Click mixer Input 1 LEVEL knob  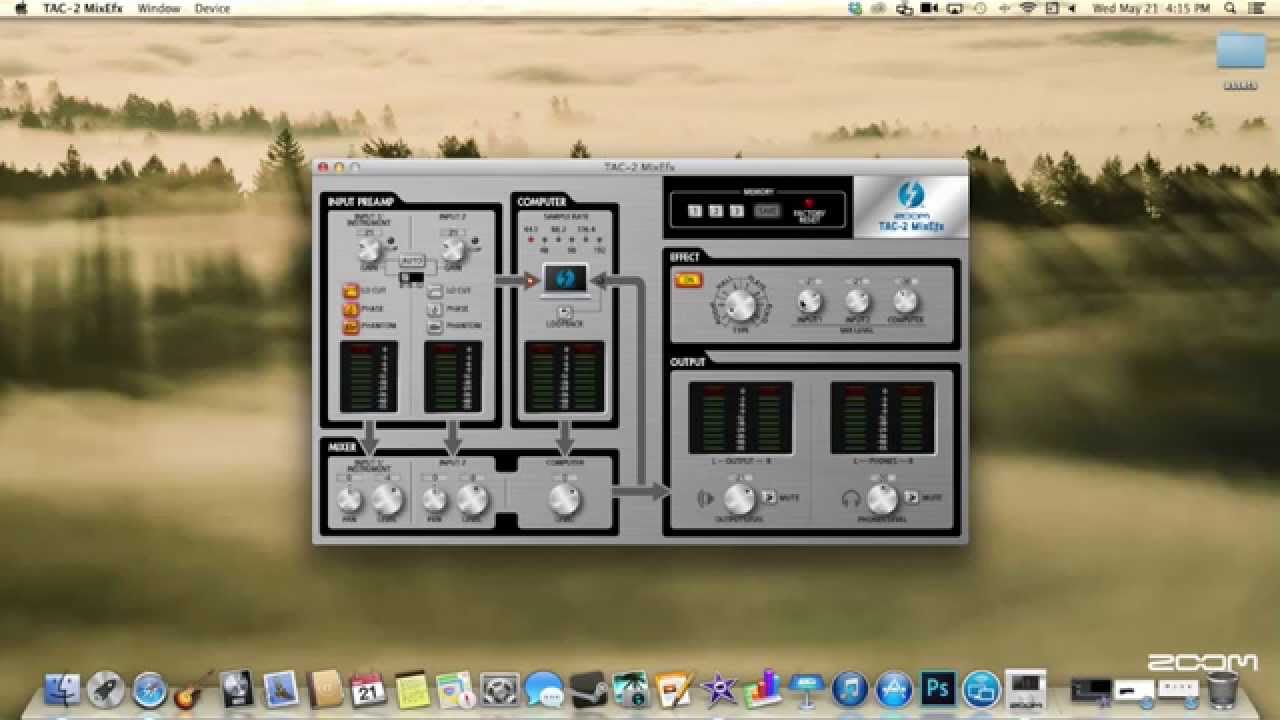[x=387, y=499]
